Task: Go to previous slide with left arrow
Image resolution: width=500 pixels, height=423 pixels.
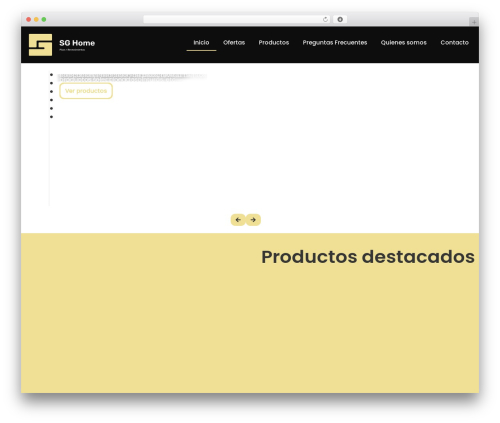Action: point(238,220)
